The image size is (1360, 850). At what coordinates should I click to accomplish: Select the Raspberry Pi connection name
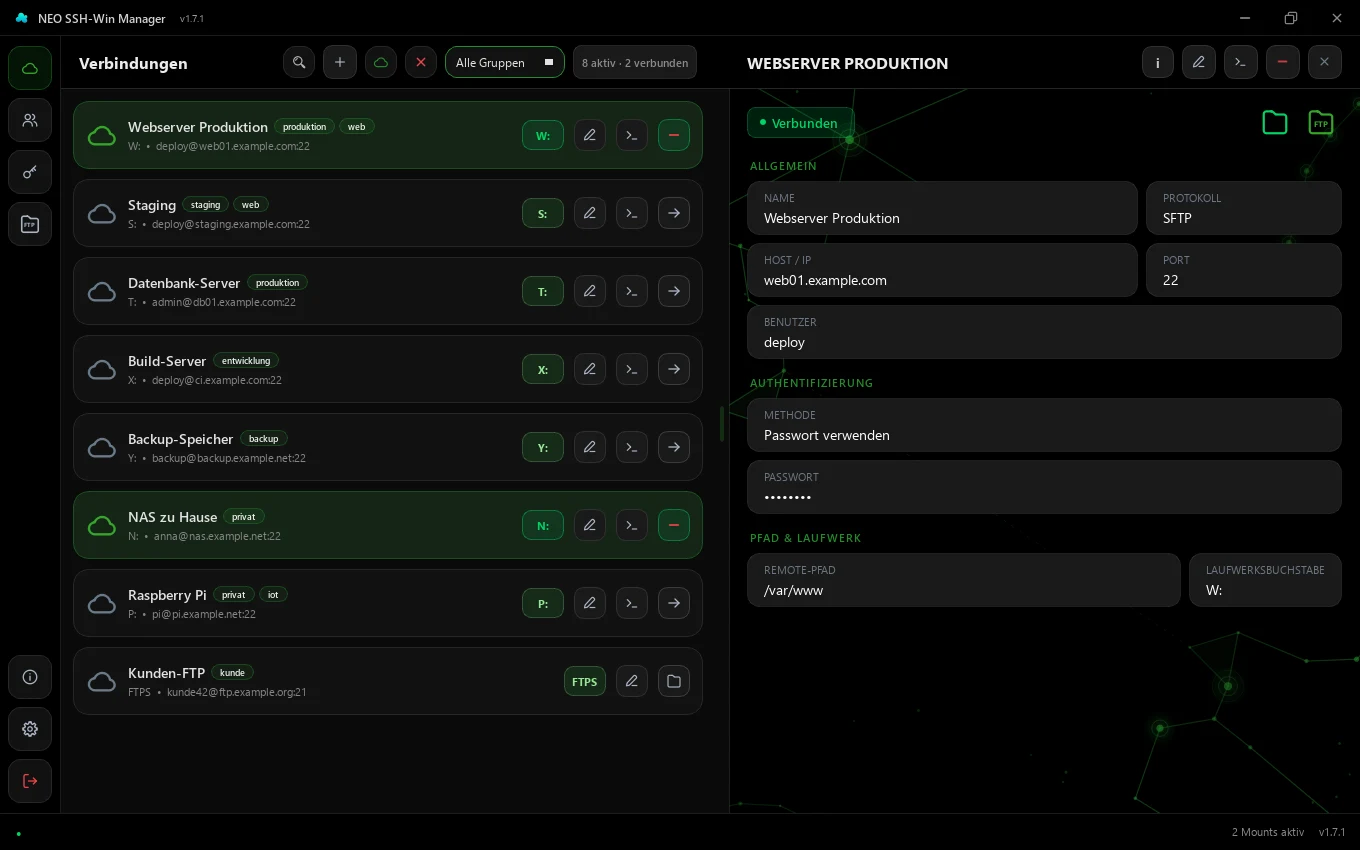pyautogui.click(x=167, y=595)
